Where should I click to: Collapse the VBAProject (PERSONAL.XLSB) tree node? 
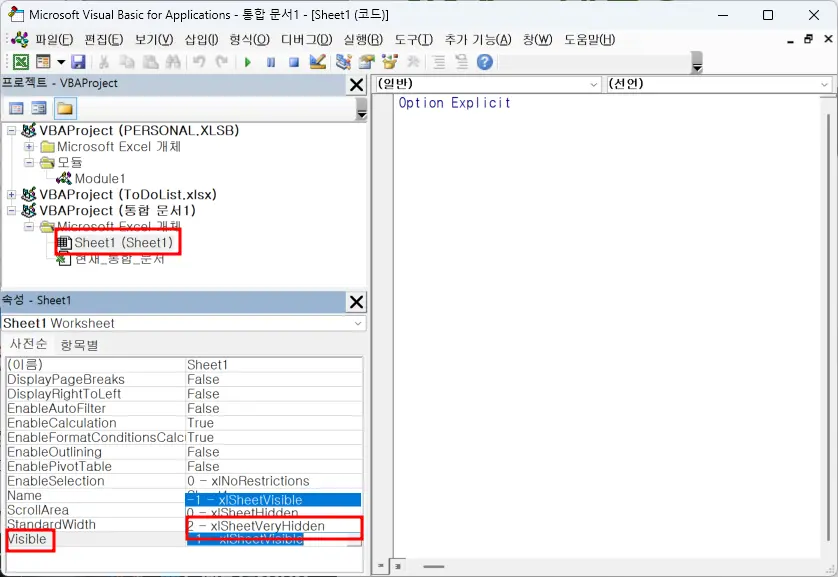12,131
